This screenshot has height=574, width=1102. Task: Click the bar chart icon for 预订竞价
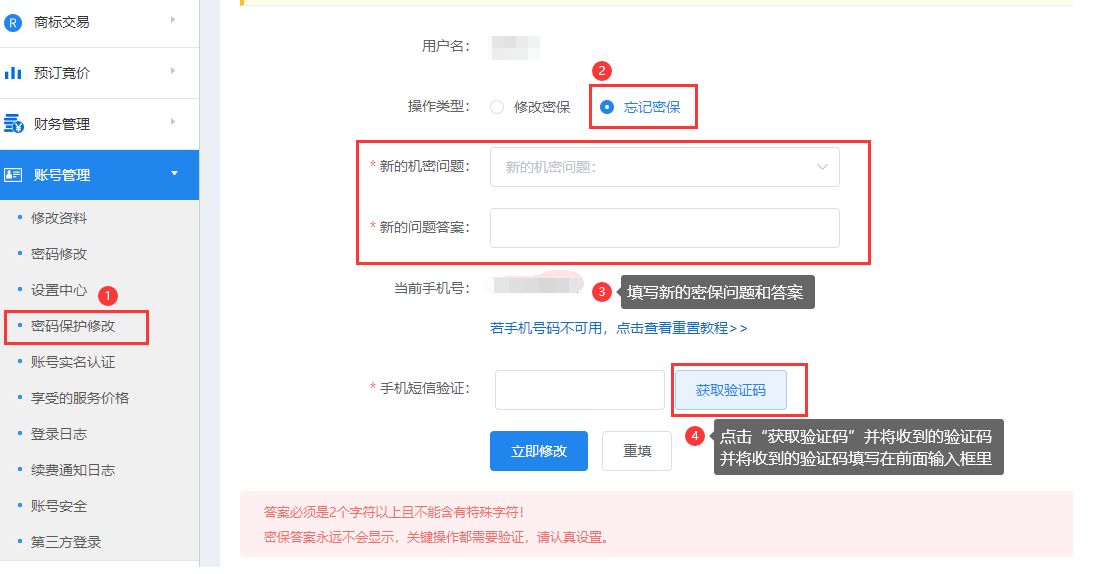coord(13,73)
